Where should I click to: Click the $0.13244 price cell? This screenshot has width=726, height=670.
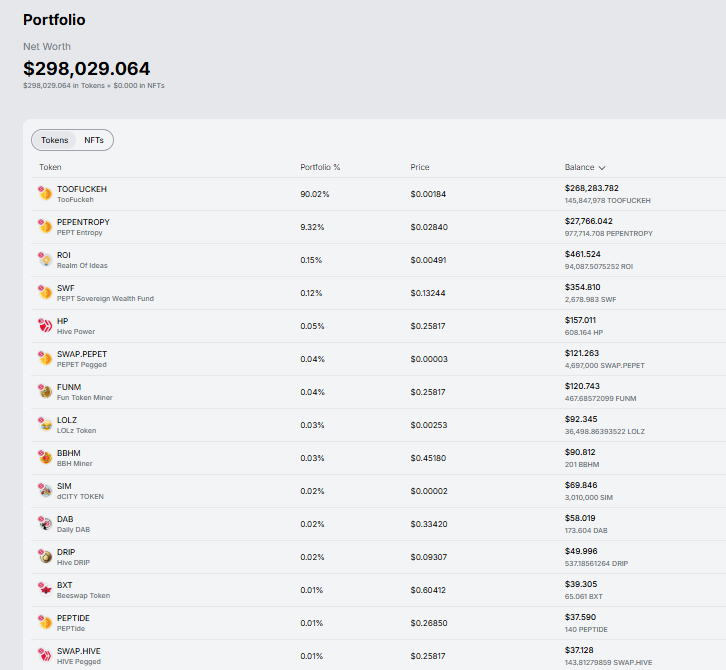428,293
